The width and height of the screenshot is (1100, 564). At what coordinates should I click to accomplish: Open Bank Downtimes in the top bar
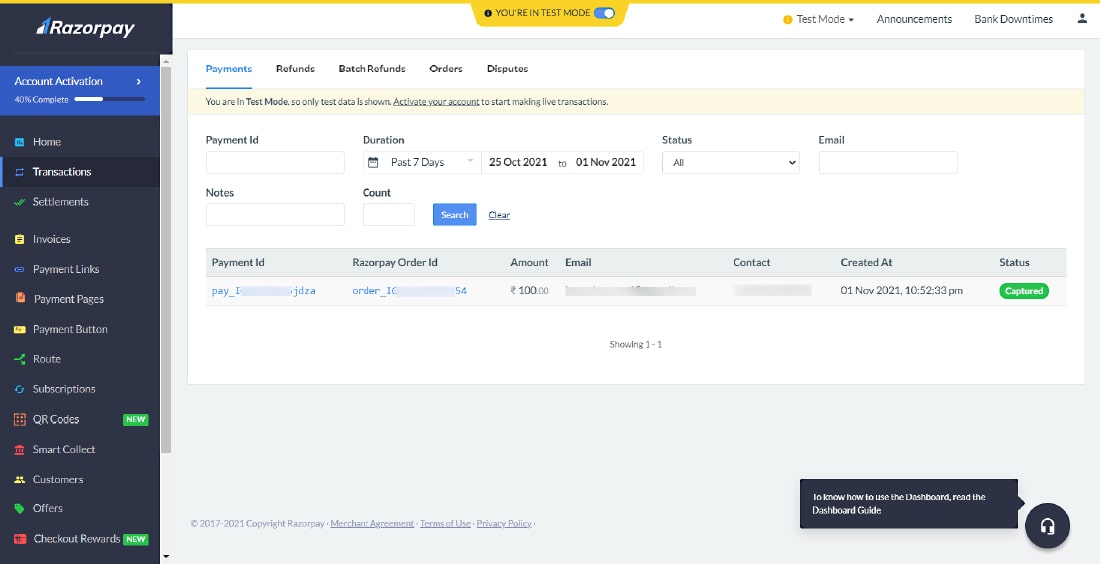pos(1014,20)
